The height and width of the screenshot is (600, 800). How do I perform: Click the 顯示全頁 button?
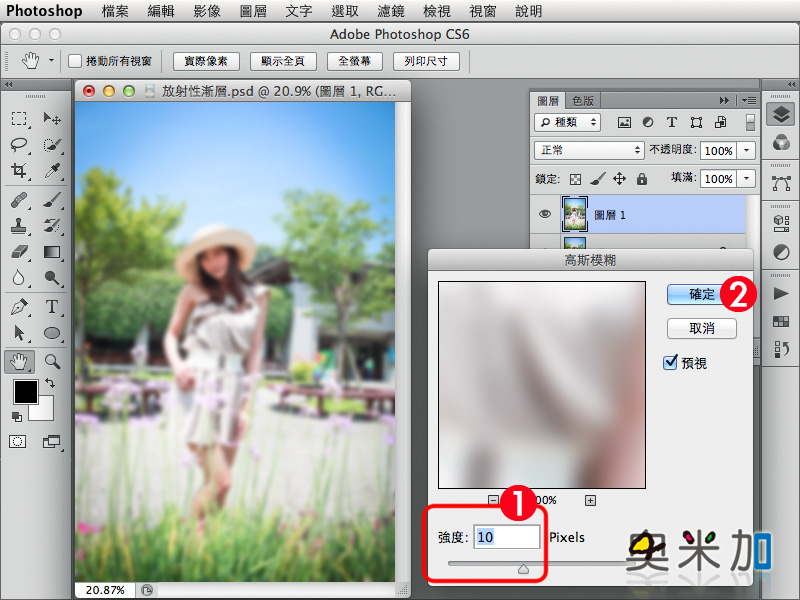coord(283,61)
